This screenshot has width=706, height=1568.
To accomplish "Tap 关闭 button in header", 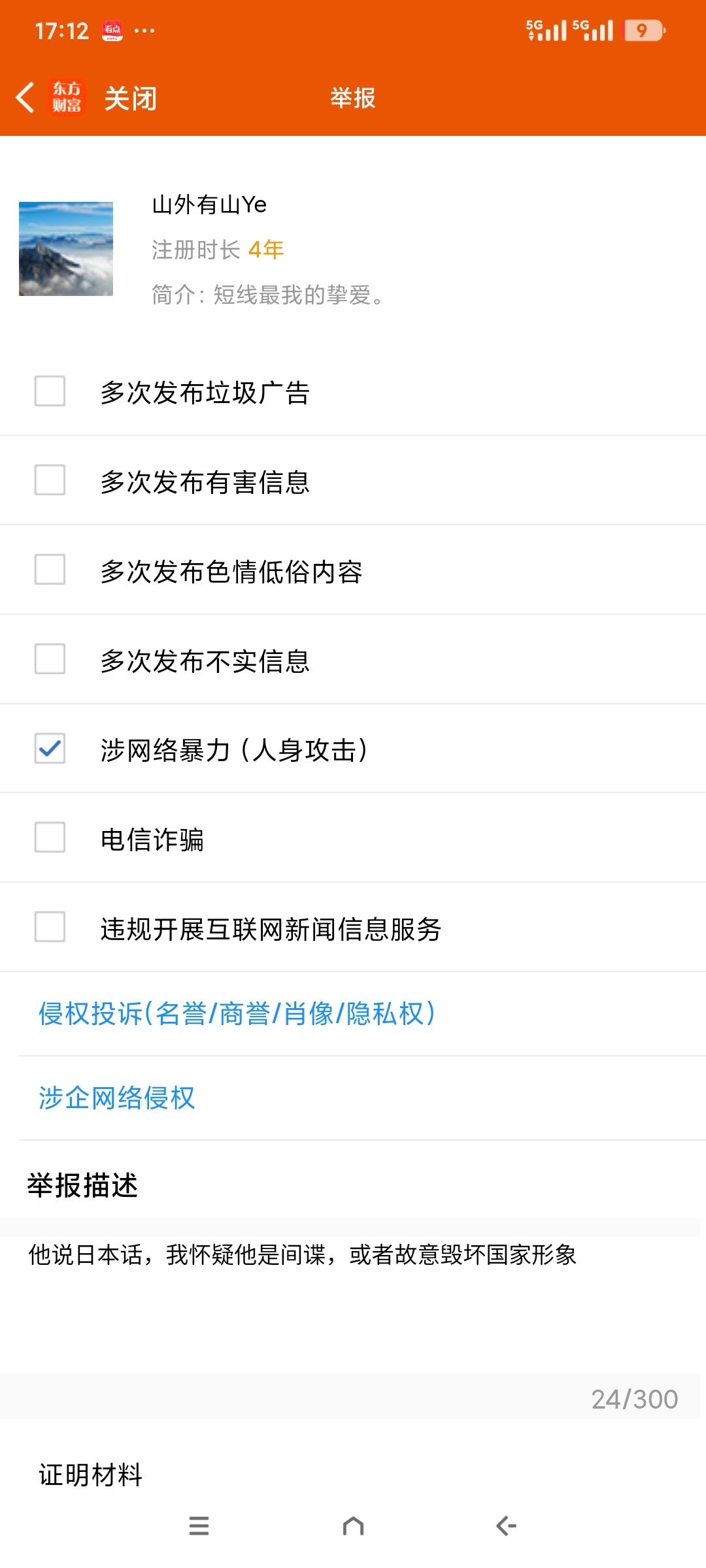I will pyautogui.click(x=131, y=98).
